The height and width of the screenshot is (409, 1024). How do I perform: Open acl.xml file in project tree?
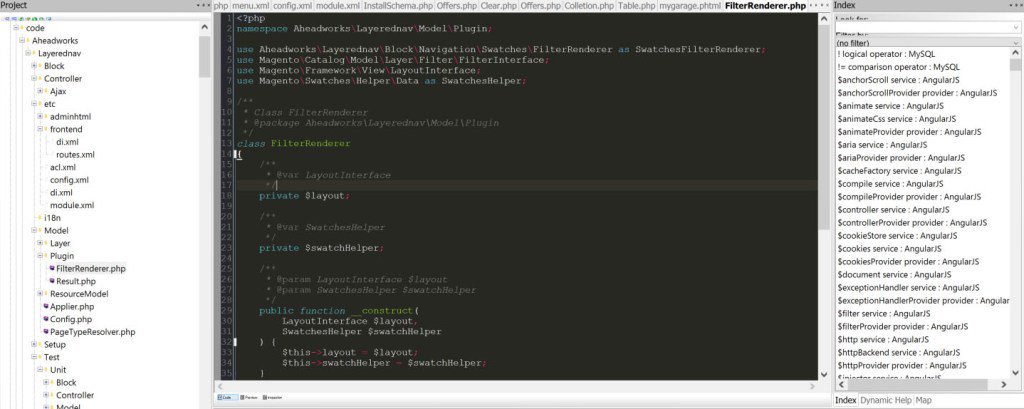[63, 167]
